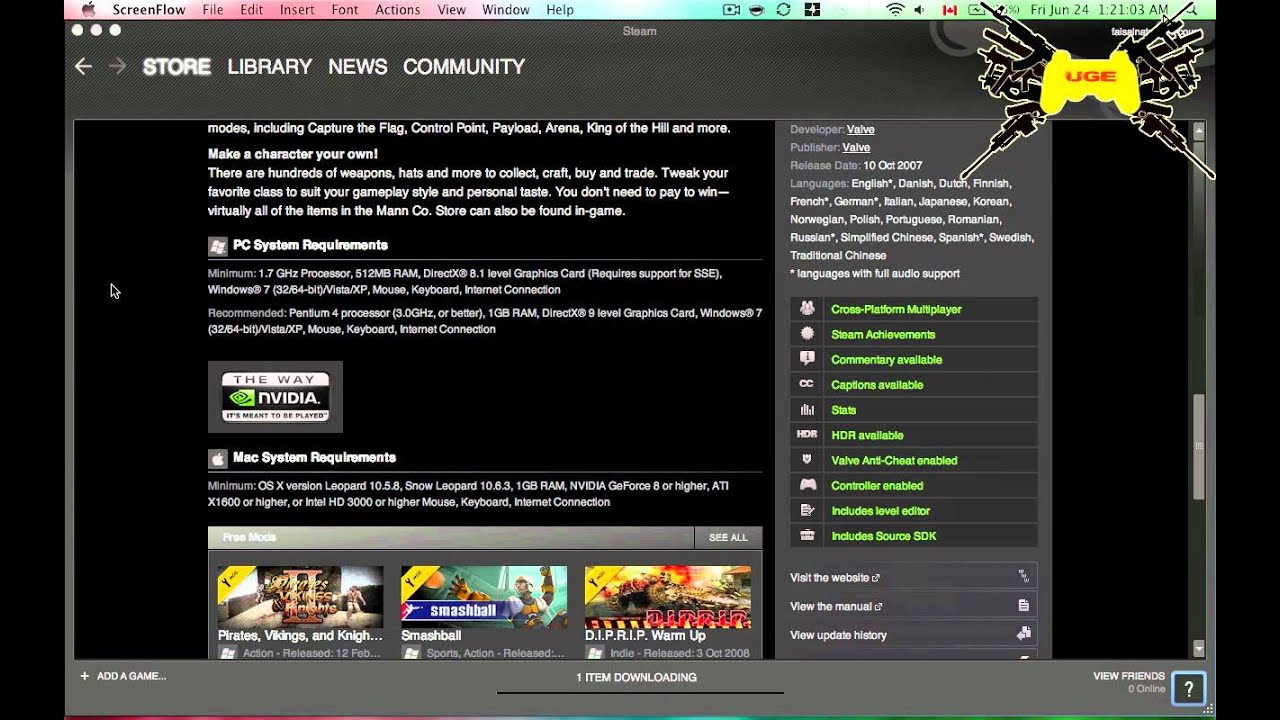1280x720 pixels.
Task: Open D.I.P.R.I.P. Warm Up thumbnail
Action: pyautogui.click(x=667, y=597)
